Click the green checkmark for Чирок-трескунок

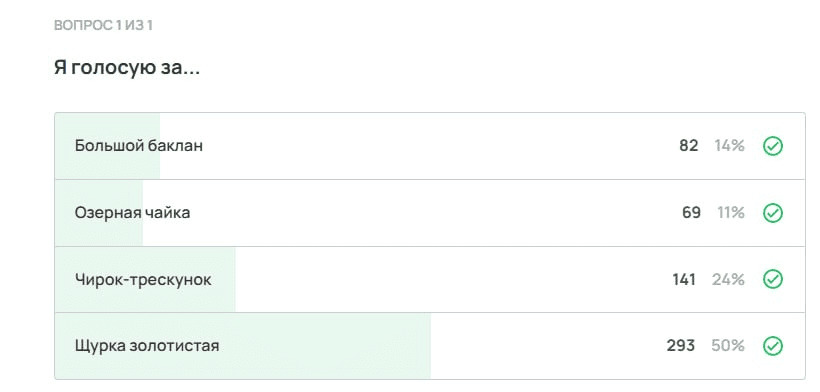click(773, 280)
